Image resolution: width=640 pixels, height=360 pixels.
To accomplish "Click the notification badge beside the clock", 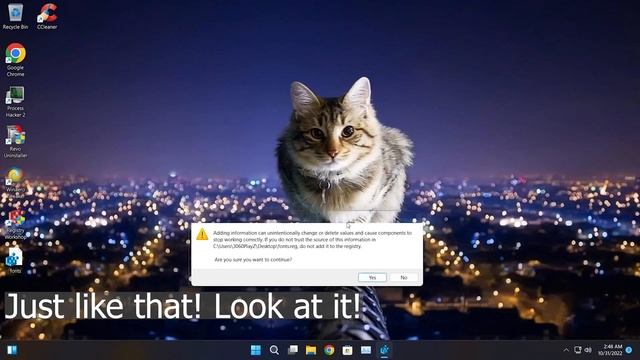I will pyautogui.click(x=629, y=350).
